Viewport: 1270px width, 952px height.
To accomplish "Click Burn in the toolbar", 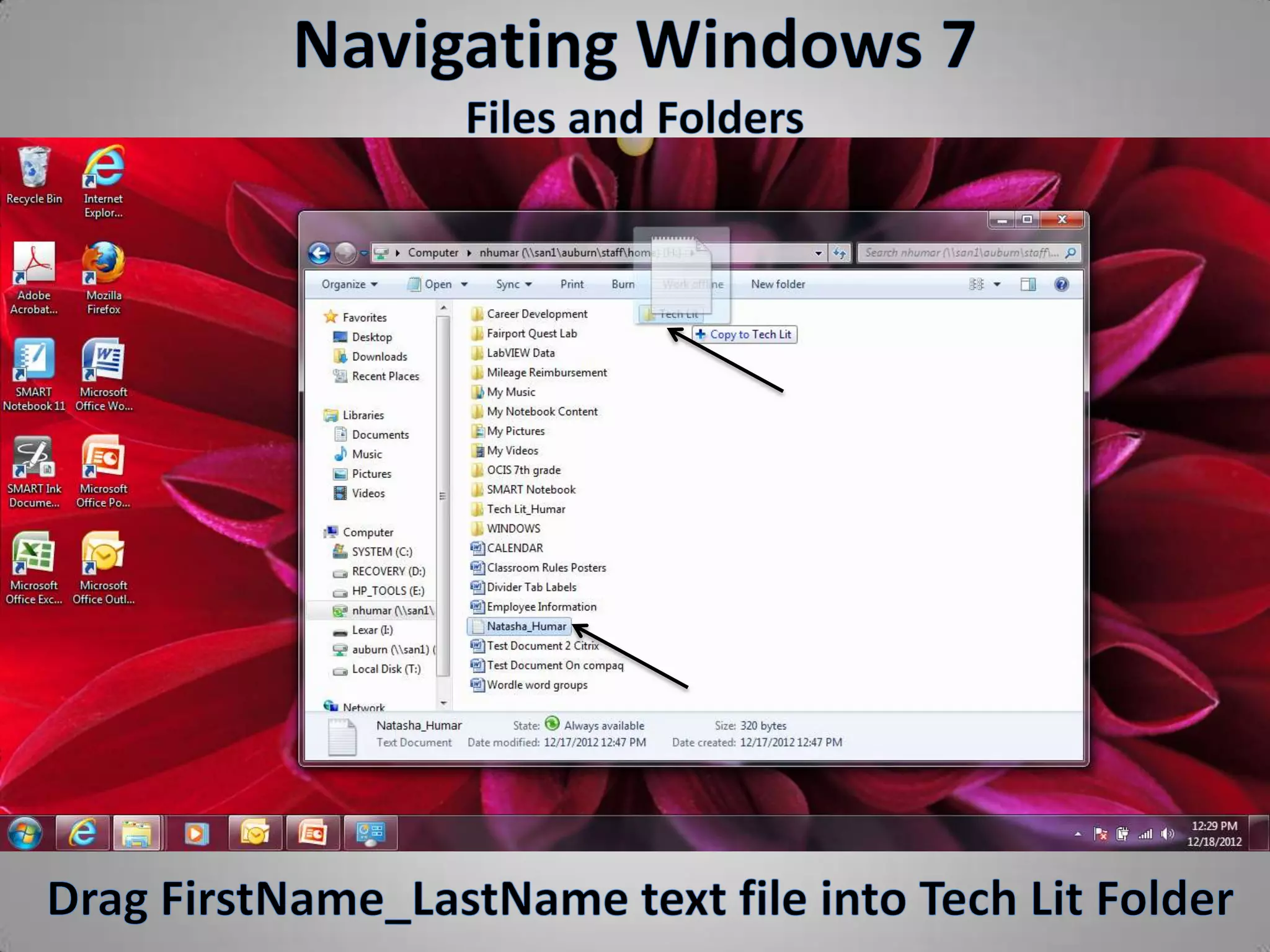I will click(x=623, y=284).
